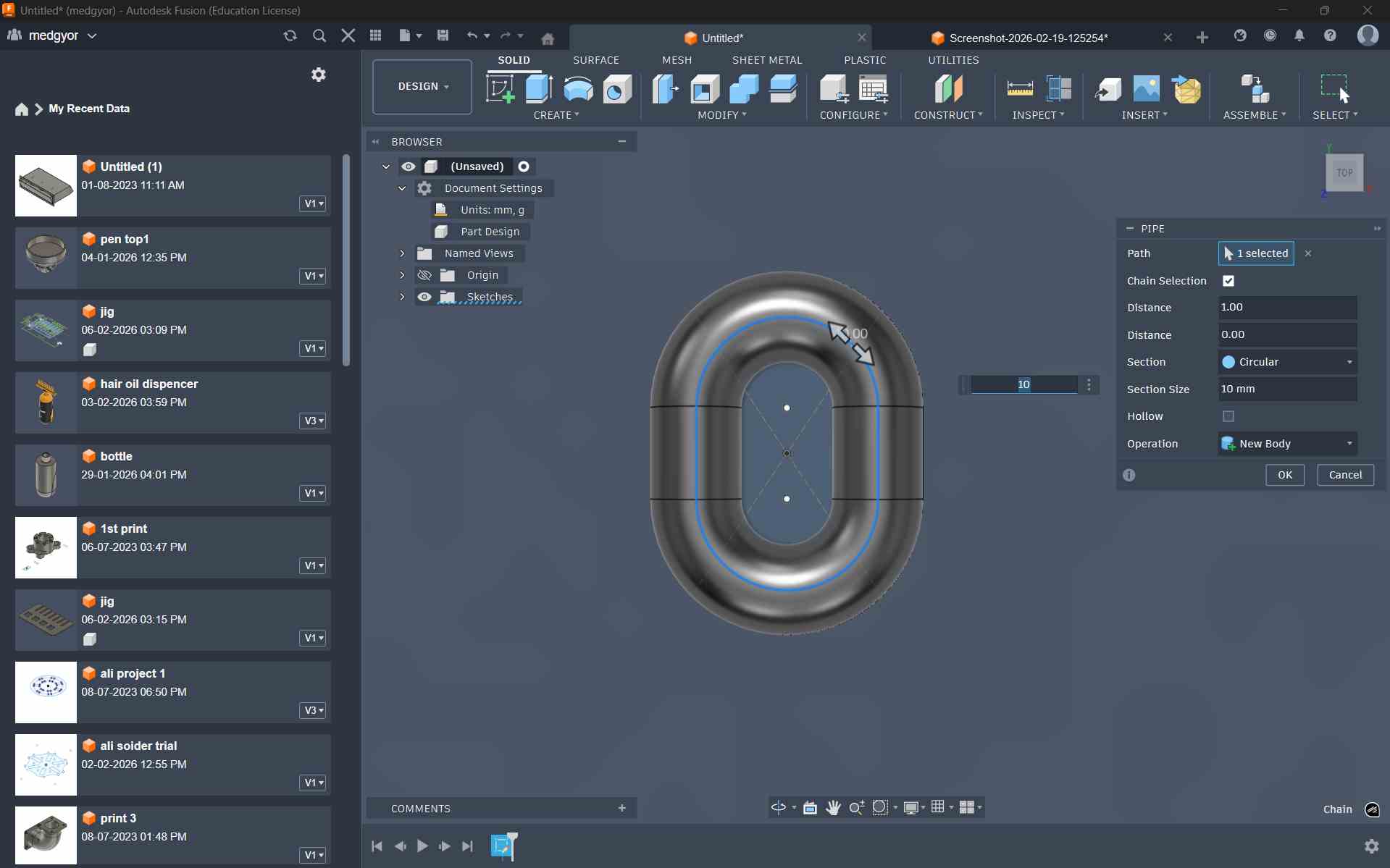Toggle the Chain Selection checkbox

pos(1228,281)
